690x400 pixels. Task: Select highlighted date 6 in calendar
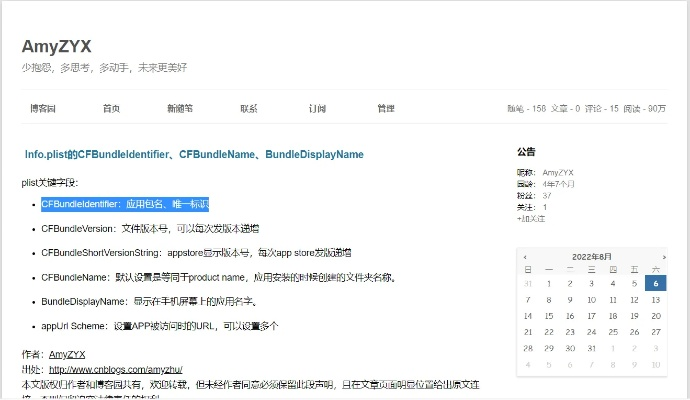tap(656, 284)
